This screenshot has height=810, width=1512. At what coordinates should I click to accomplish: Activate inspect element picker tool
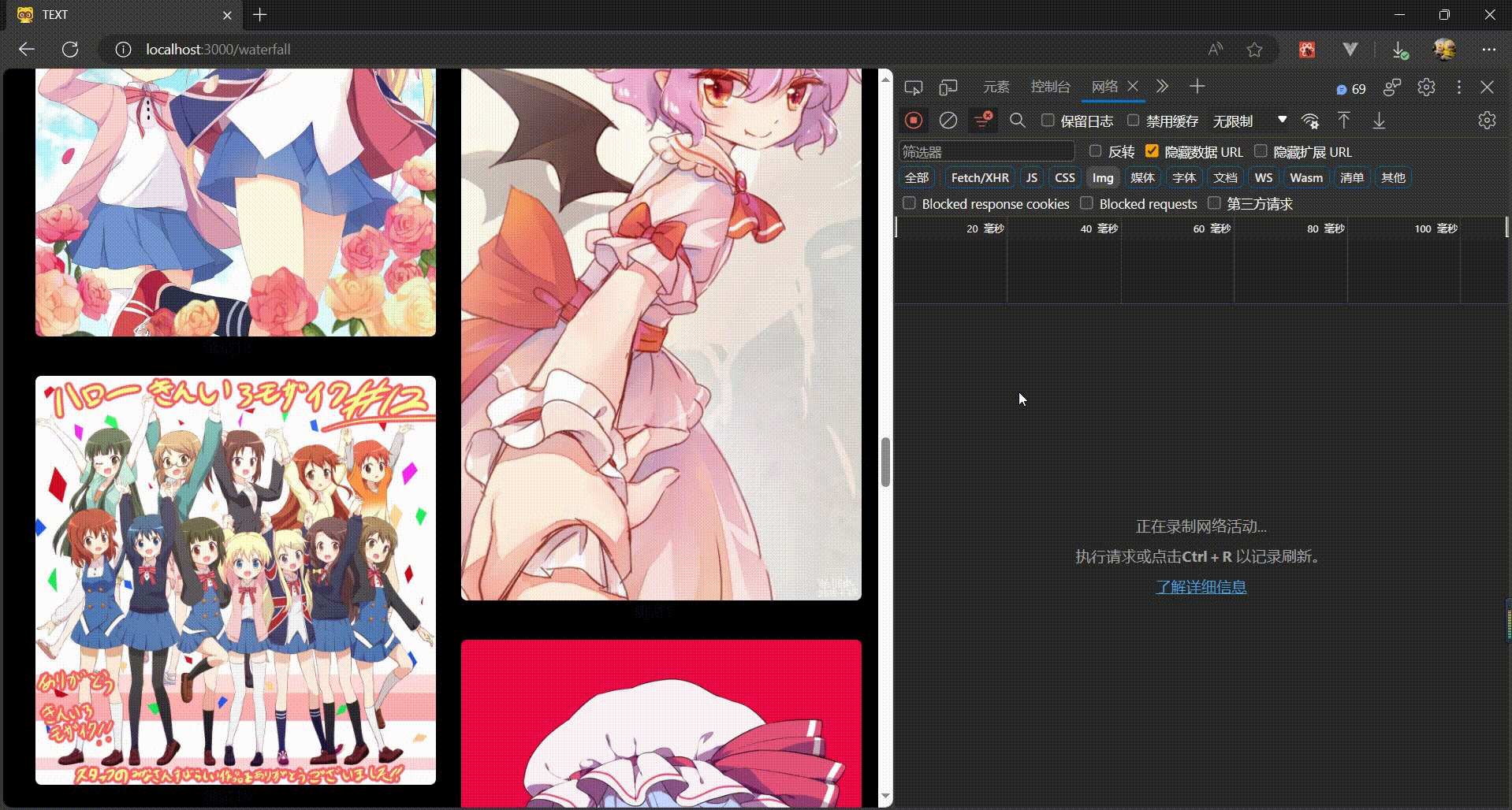click(x=914, y=87)
